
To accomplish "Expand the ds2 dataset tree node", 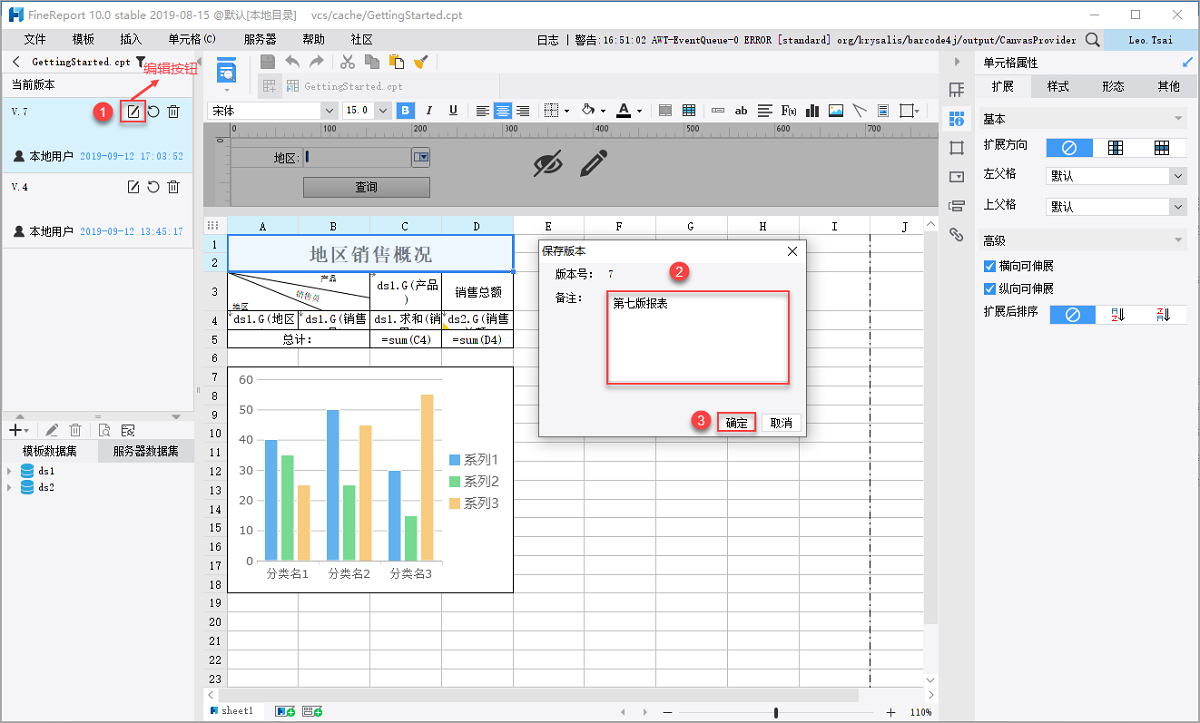I will tap(10, 487).
